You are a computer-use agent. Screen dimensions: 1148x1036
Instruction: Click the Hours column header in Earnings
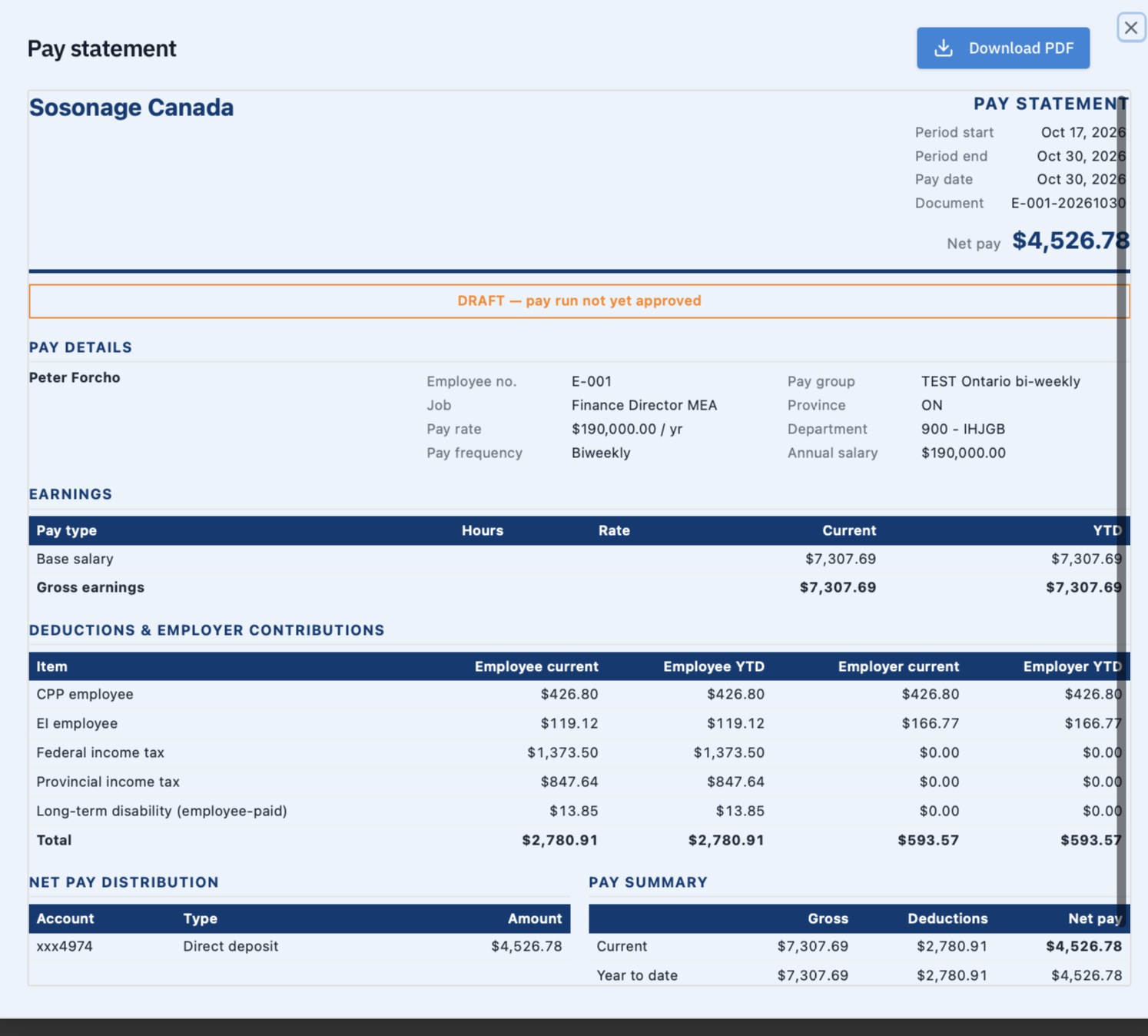point(483,530)
